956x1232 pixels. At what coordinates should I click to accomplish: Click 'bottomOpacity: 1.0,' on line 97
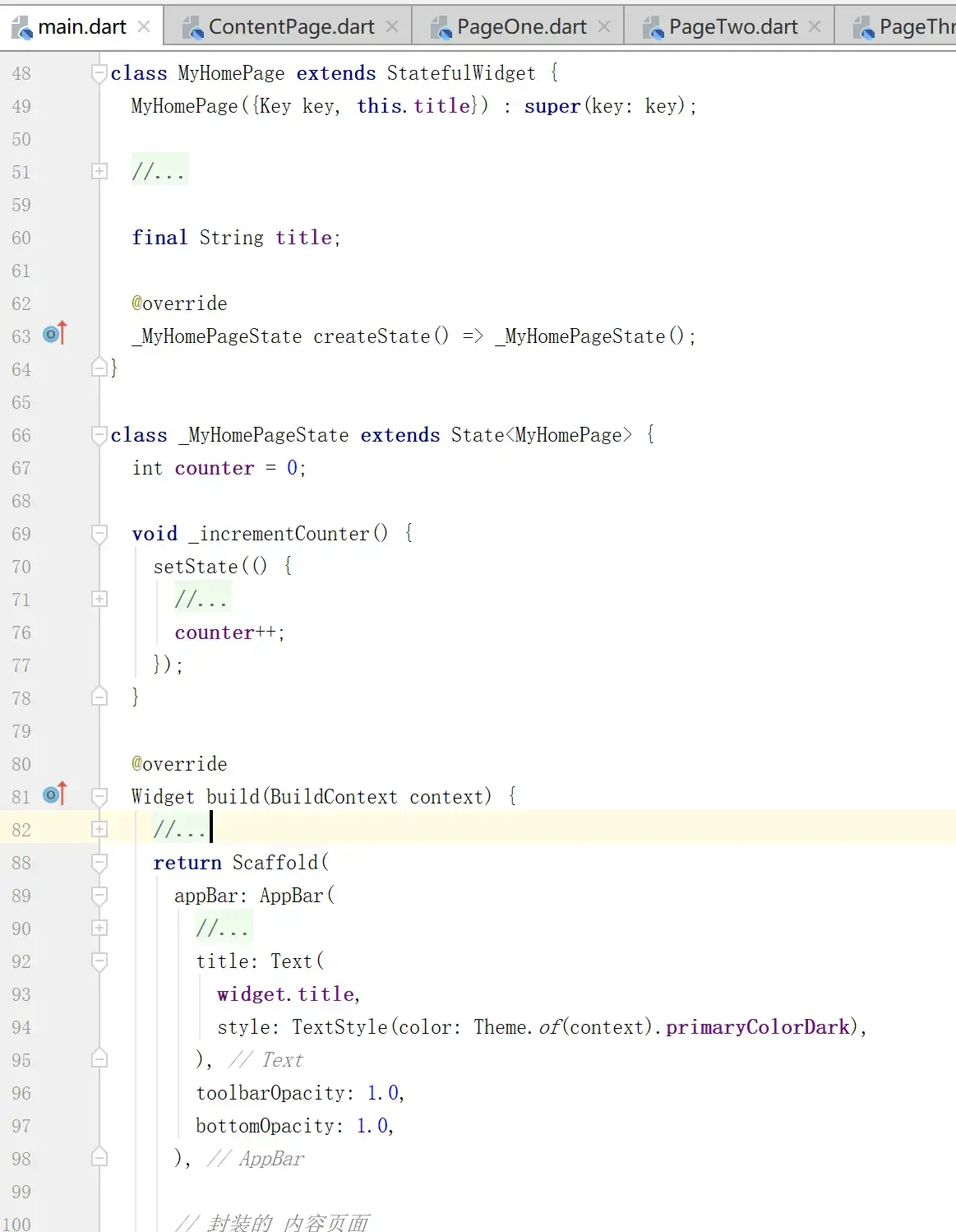(295, 1126)
